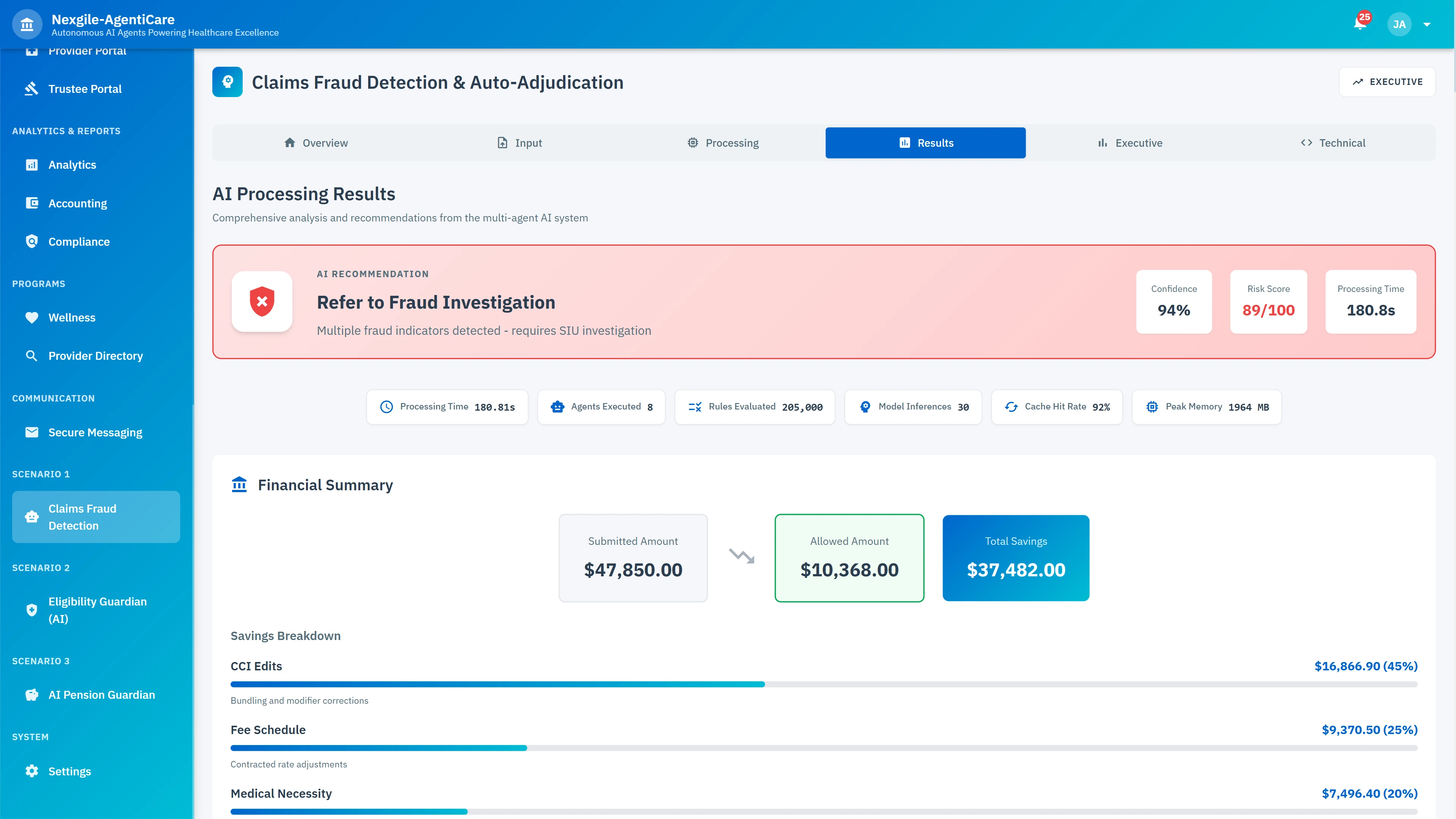Open Provider Directory via the search icon
1456x819 pixels.
coord(31,356)
